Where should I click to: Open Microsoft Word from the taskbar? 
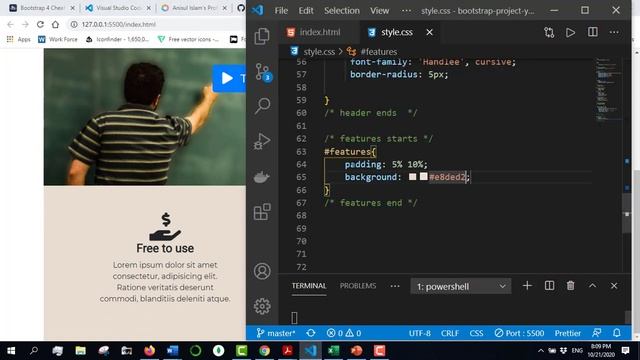pyautogui.click(x=172, y=351)
